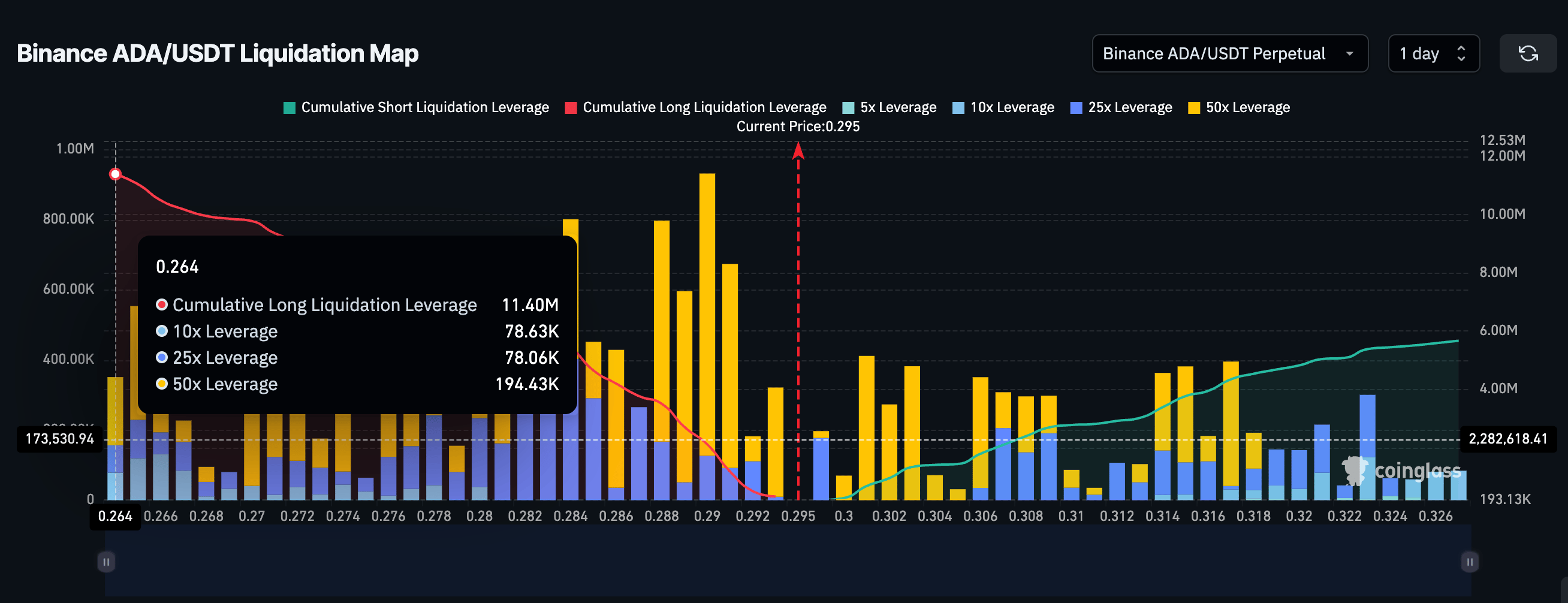Click the red dot beside Cumulative Long Liquidation Leverage

tap(161, 304)
